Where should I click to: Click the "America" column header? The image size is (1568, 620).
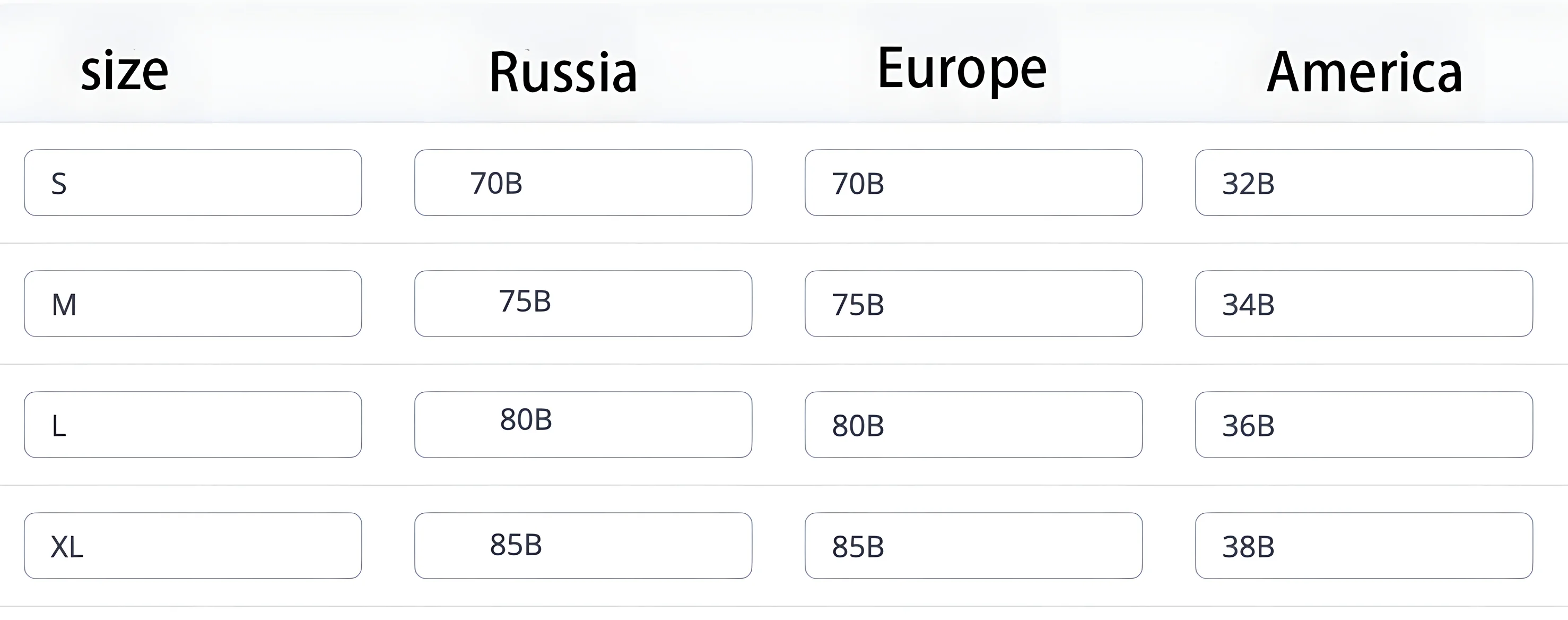pos(1364,73)
